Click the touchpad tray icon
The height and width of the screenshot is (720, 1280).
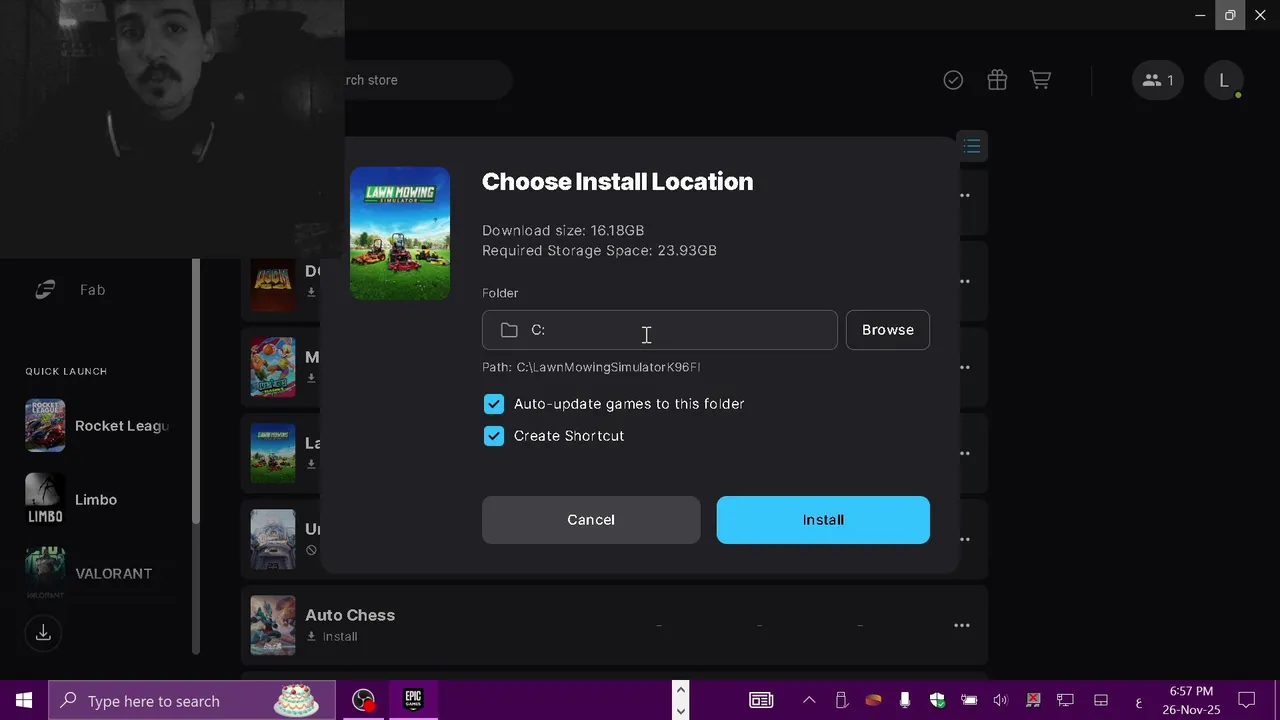1101,701
